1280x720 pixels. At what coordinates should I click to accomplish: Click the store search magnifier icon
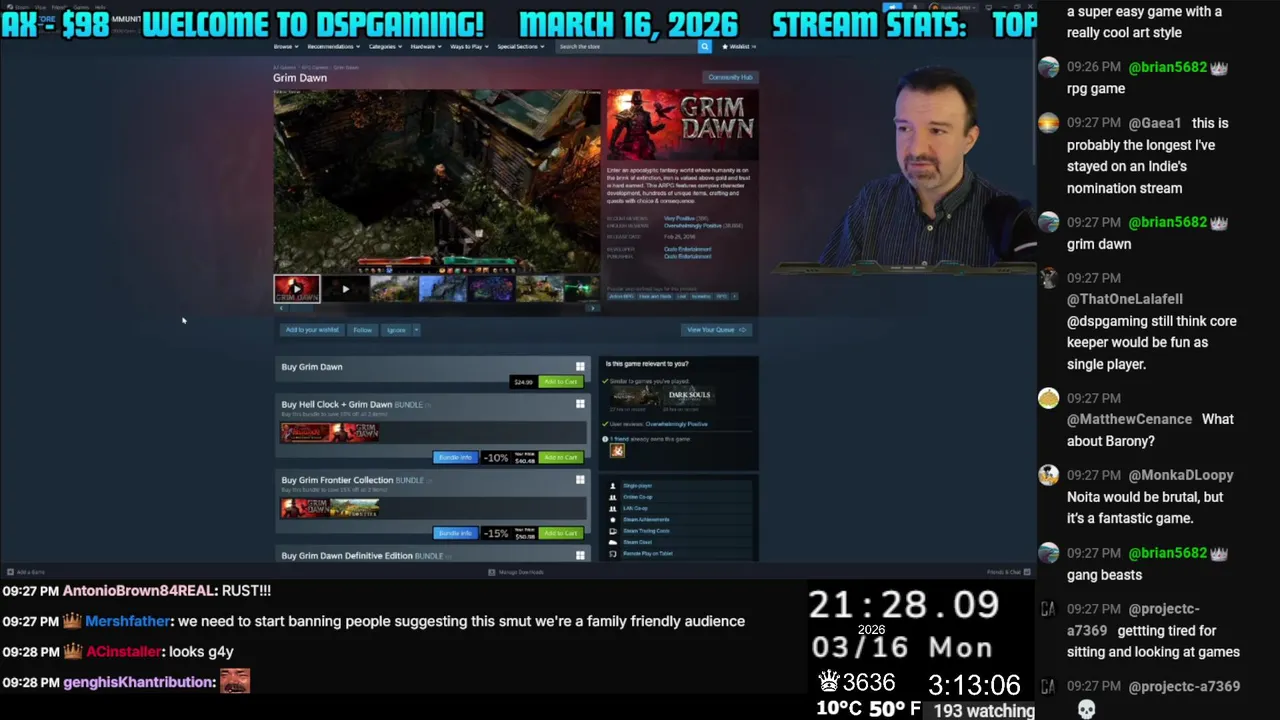704,46
